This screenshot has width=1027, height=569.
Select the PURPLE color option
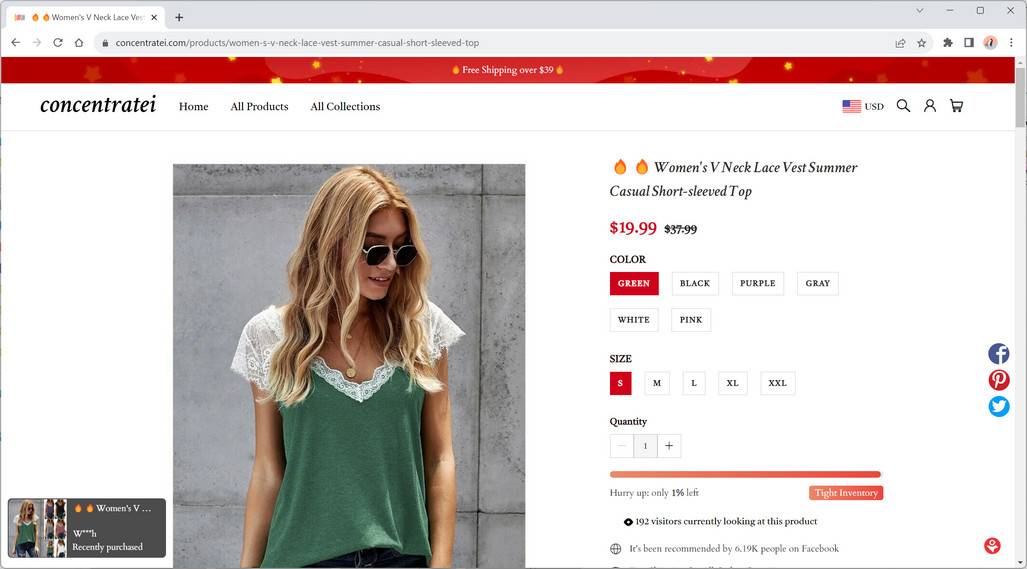[x=758, y=284]
